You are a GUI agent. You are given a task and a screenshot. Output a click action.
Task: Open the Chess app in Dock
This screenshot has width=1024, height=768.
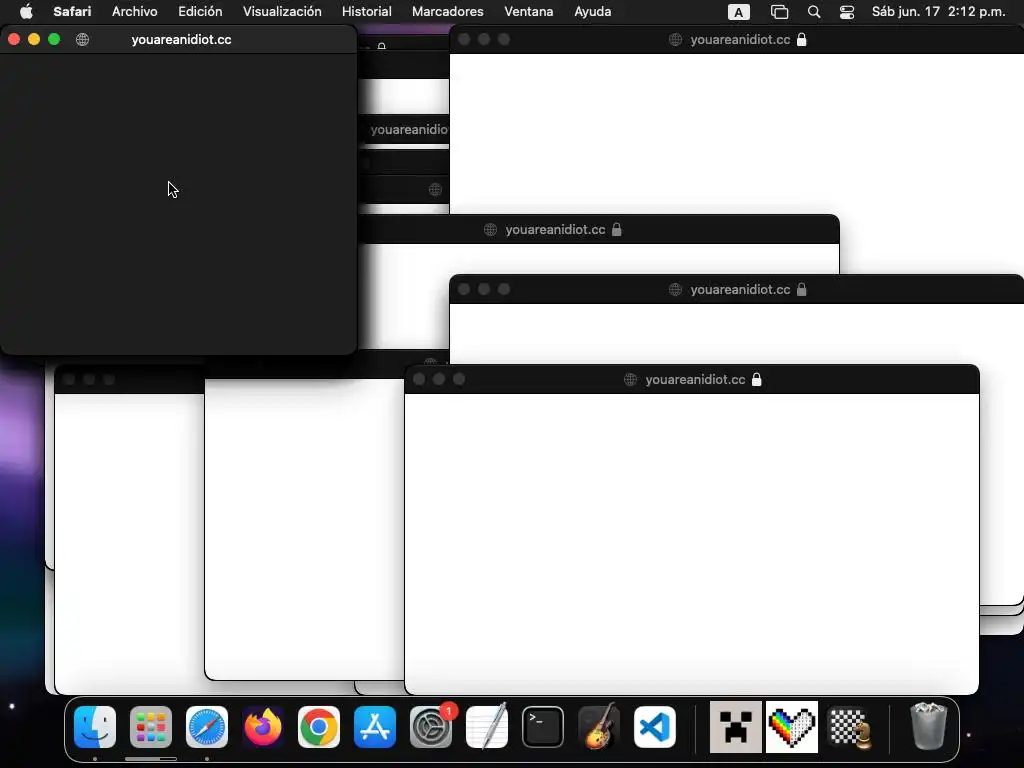[x=849, y=727]
